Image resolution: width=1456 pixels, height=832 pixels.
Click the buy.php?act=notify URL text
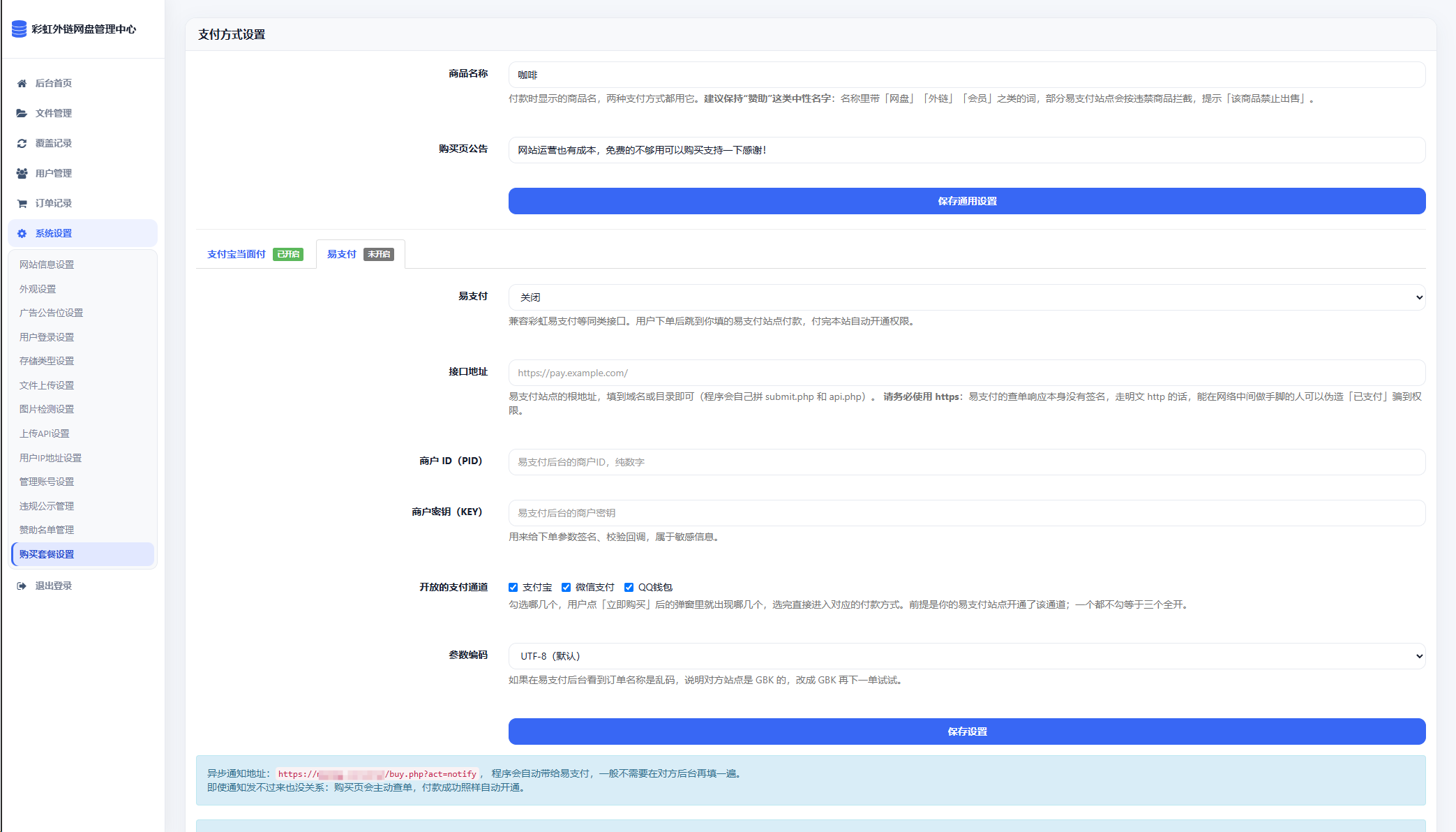tap(377, 774)
